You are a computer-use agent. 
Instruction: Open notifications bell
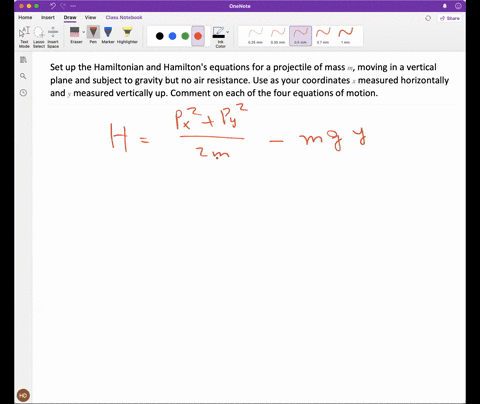click(x=445, y=6)
